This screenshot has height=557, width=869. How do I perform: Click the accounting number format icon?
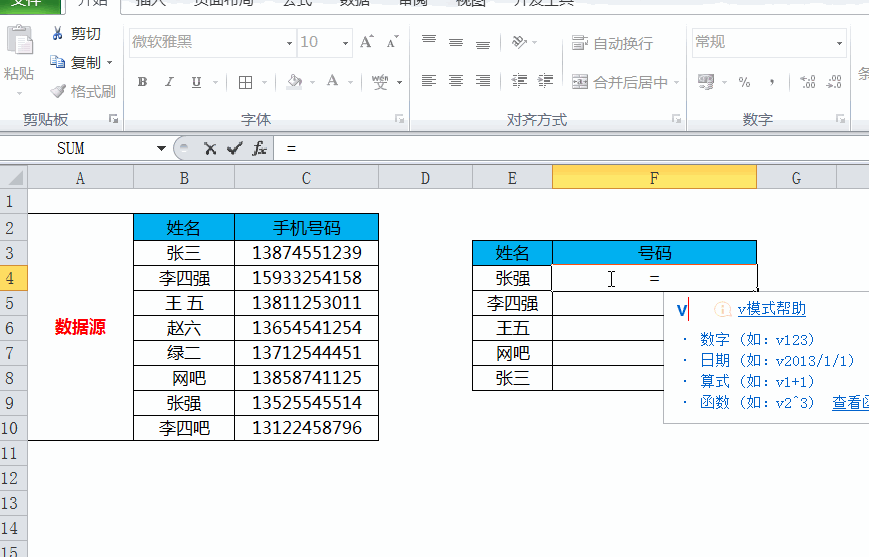[x=706, y=82]
